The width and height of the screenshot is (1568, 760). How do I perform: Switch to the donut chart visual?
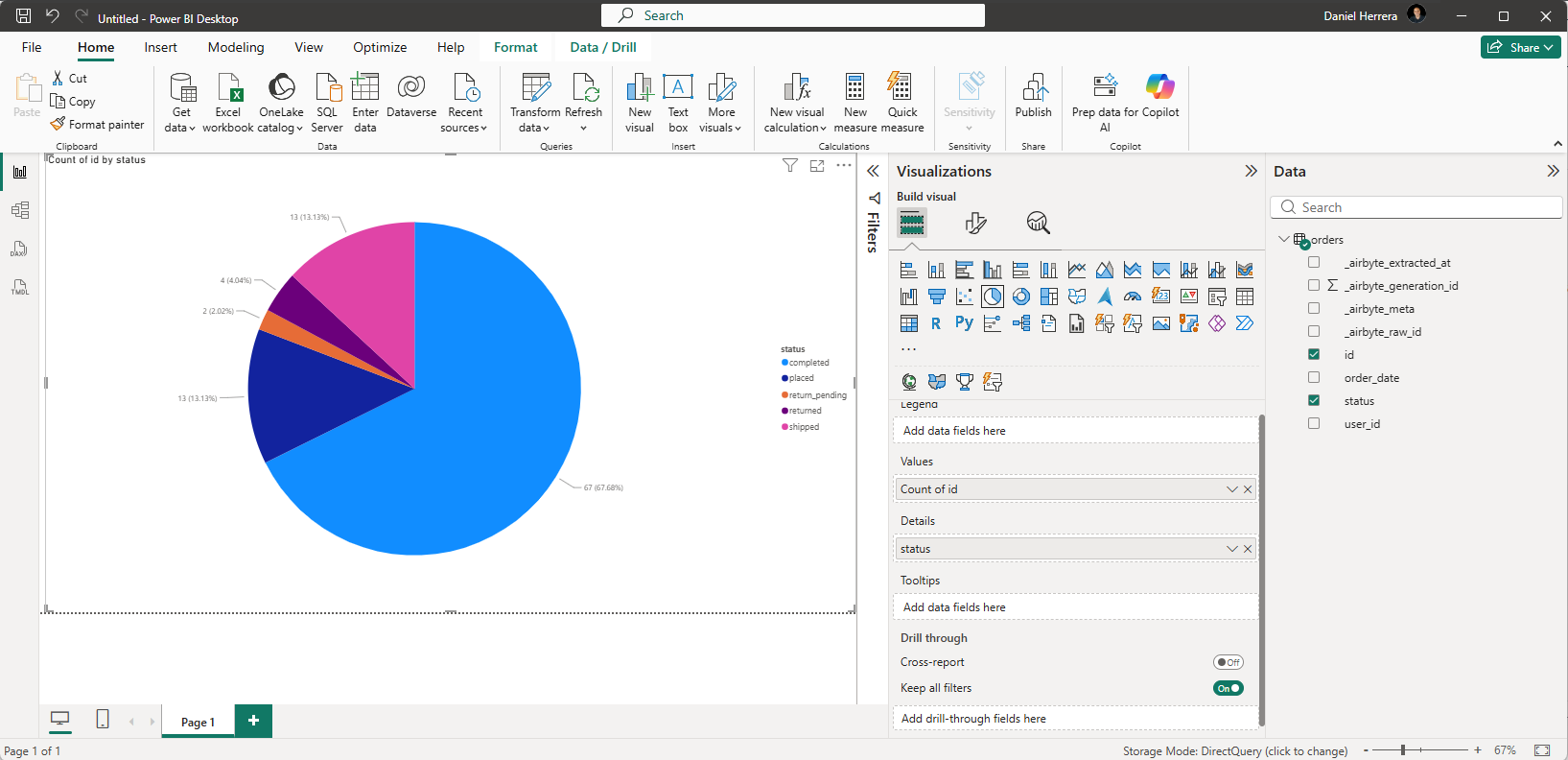[x=1021, y=297]
